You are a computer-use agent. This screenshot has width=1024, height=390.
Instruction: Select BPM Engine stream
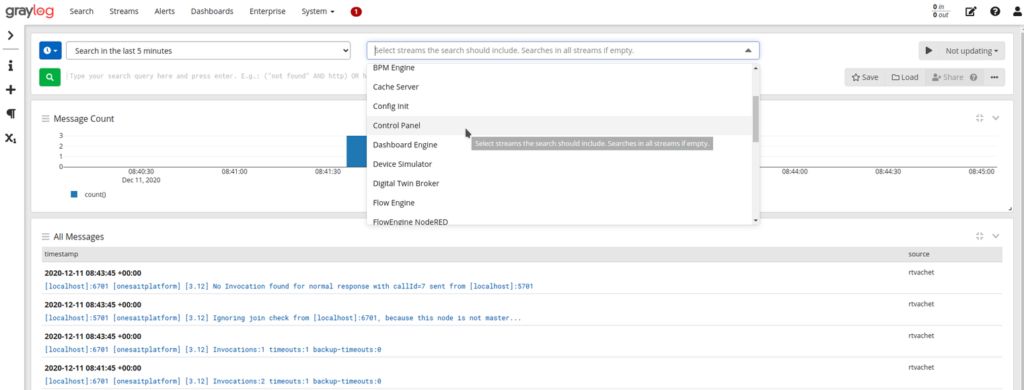click(559, 68)
